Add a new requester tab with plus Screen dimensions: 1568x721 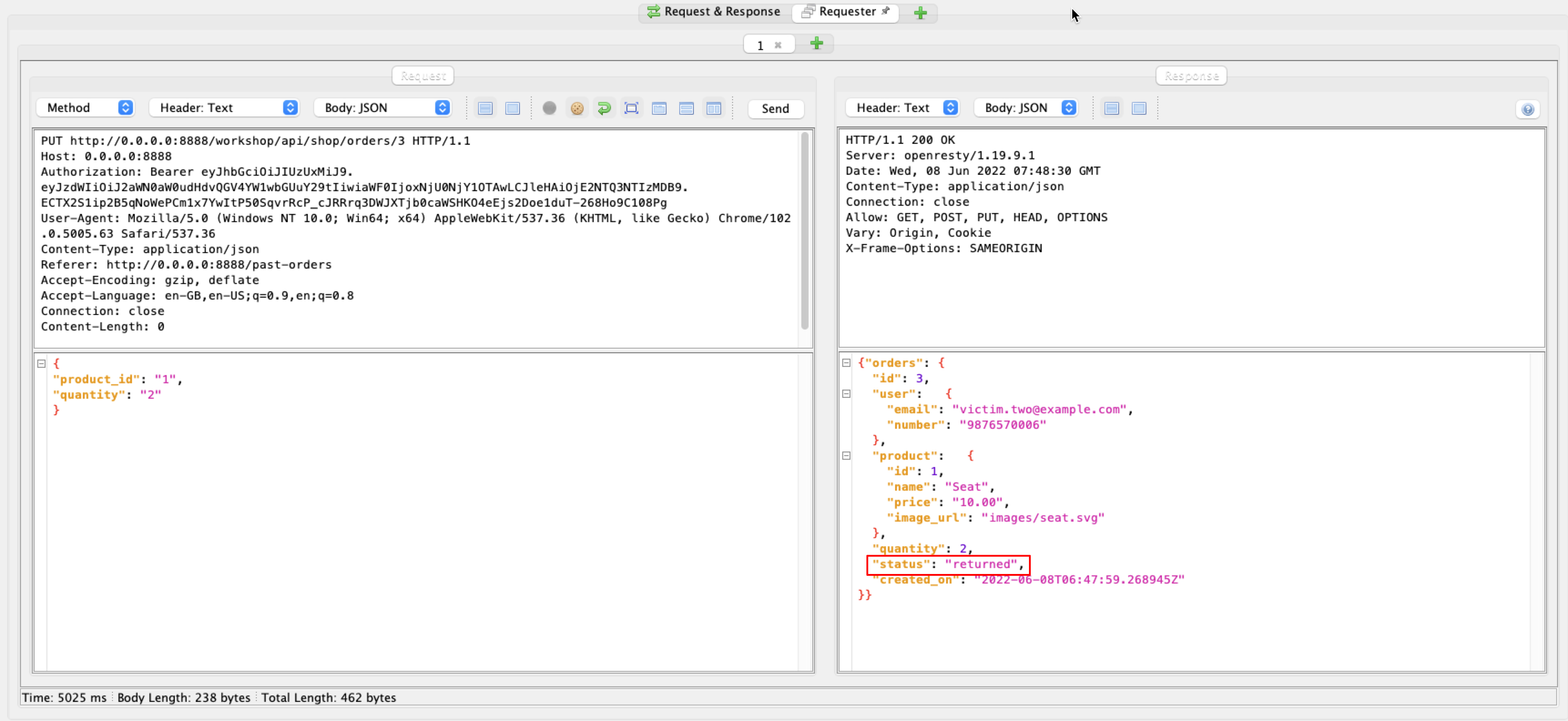coord(816,44)
